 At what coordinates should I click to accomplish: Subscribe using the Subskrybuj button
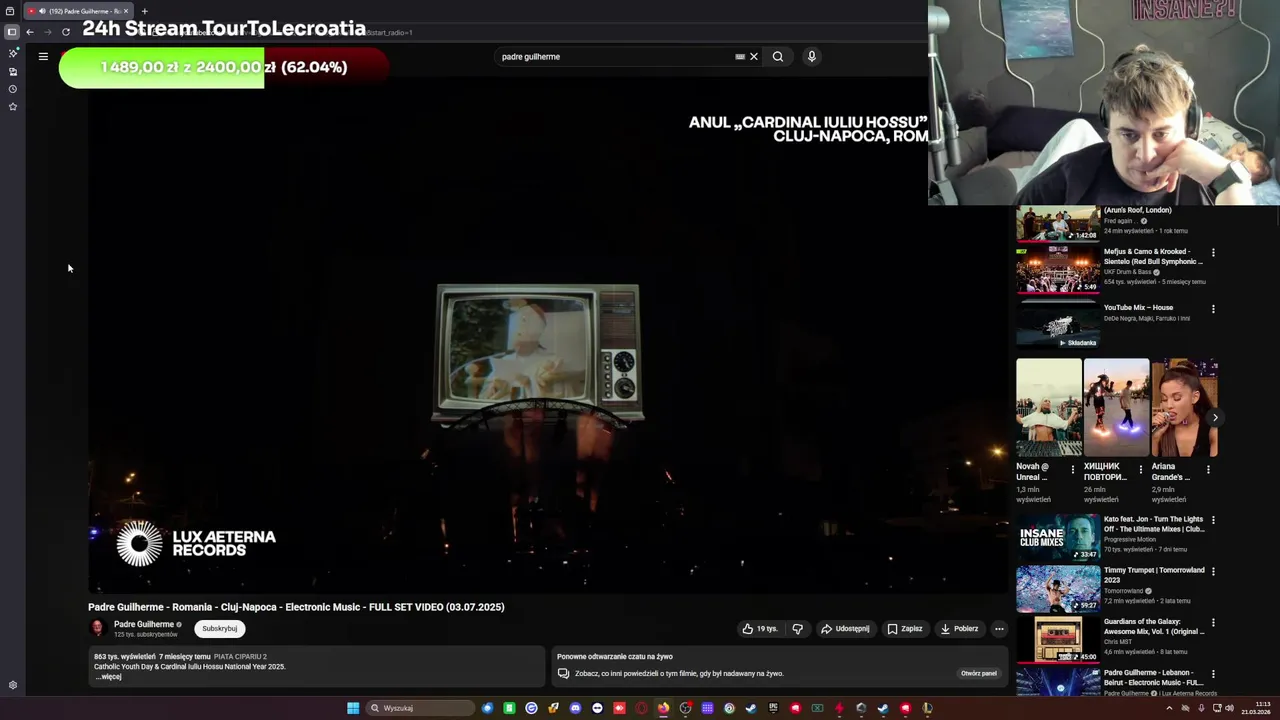(220, 629)
